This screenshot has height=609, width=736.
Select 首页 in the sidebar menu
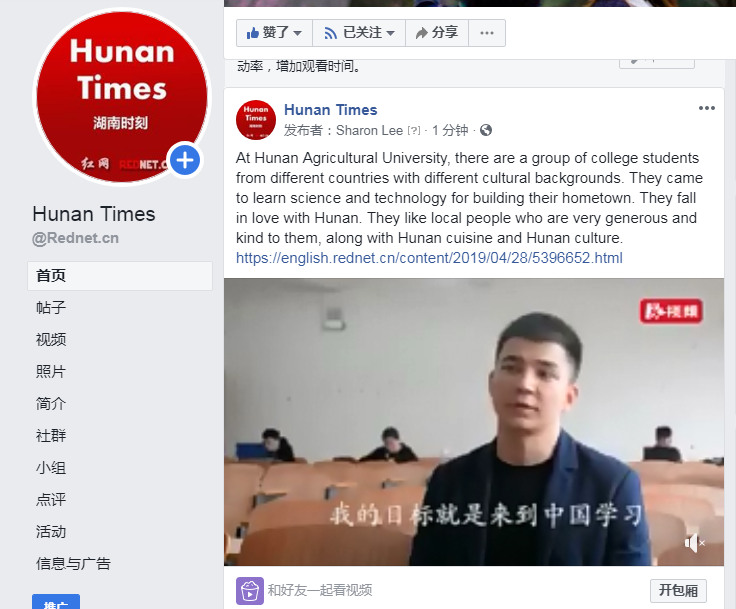point(120,276)
